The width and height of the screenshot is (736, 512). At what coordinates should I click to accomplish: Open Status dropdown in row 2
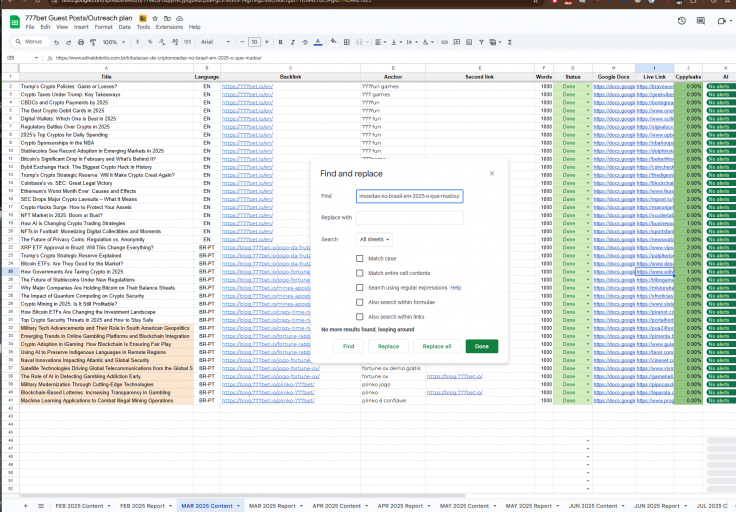point(588,86)
